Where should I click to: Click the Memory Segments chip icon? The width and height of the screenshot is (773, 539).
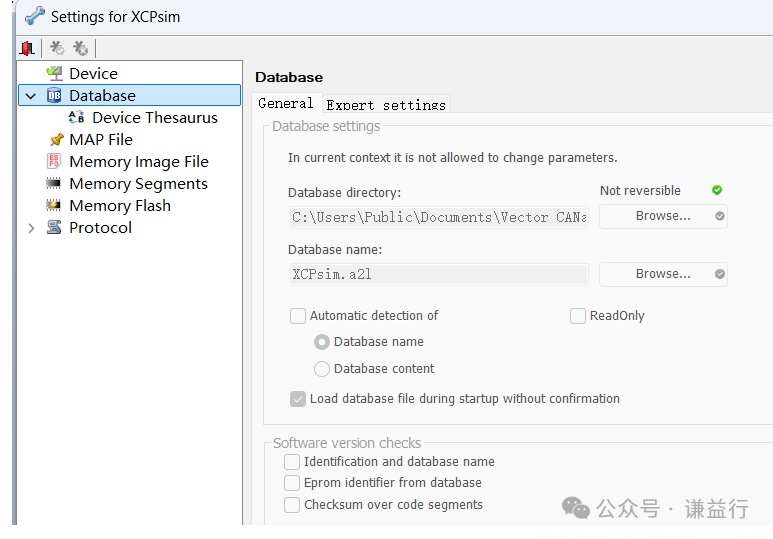(53, 183)
